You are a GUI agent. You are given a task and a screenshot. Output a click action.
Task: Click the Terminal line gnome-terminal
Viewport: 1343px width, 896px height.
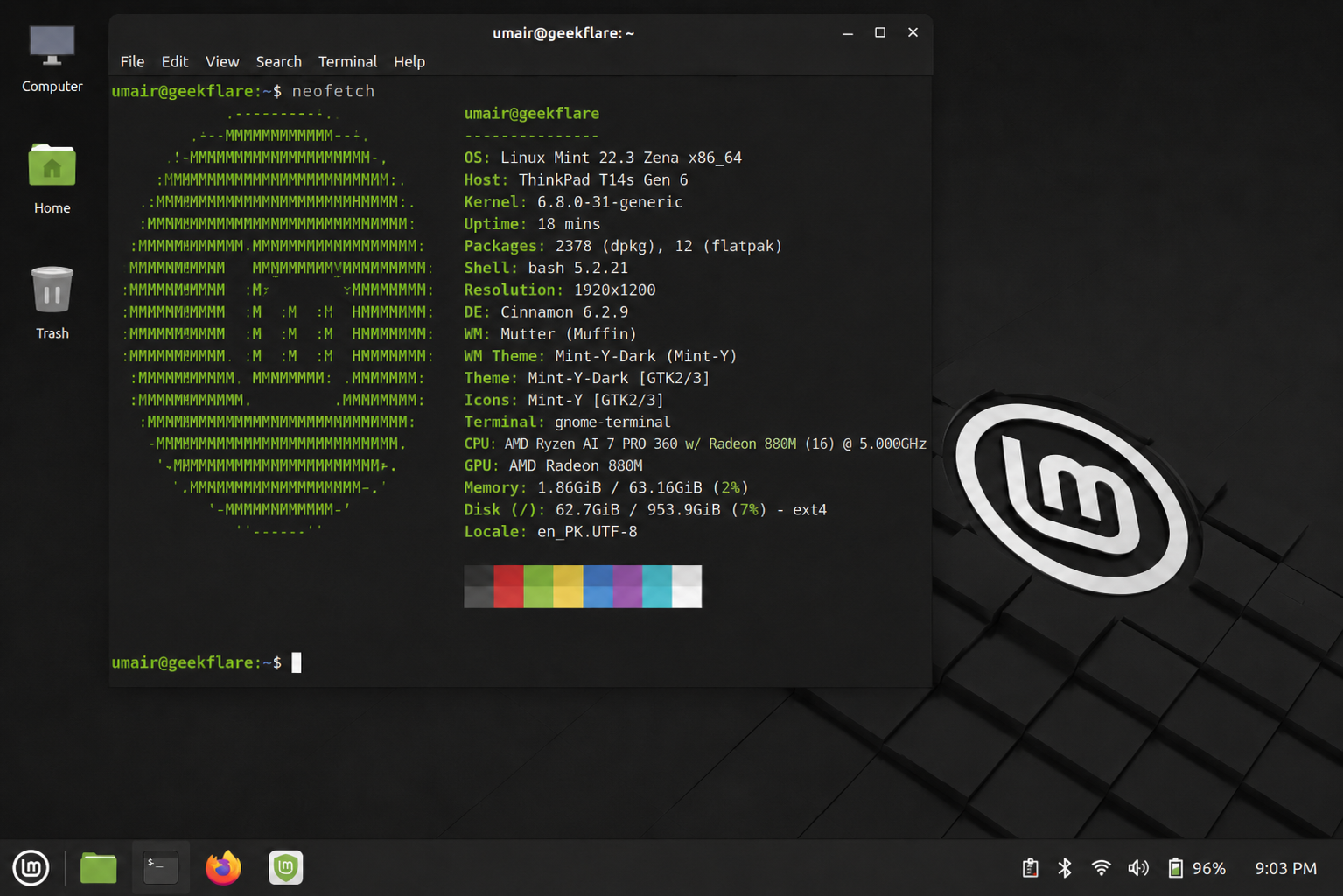point(567,422)
